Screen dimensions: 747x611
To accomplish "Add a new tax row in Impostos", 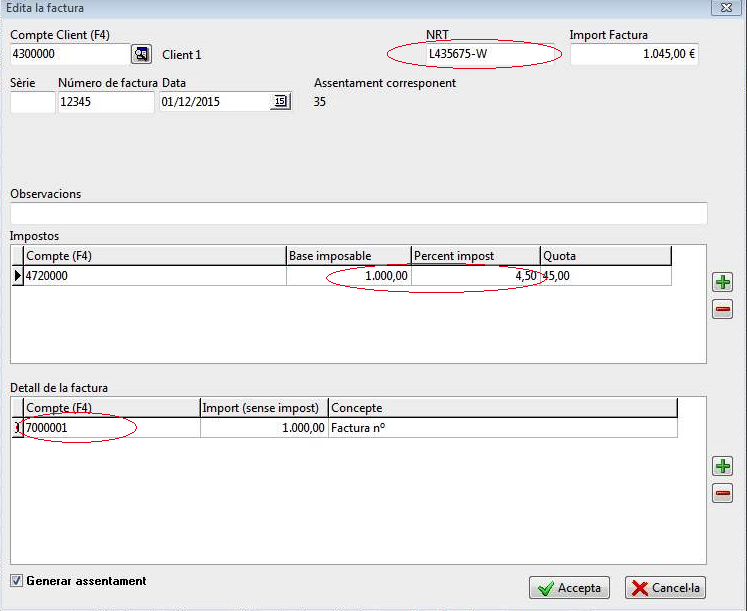I will pos(722,282).
